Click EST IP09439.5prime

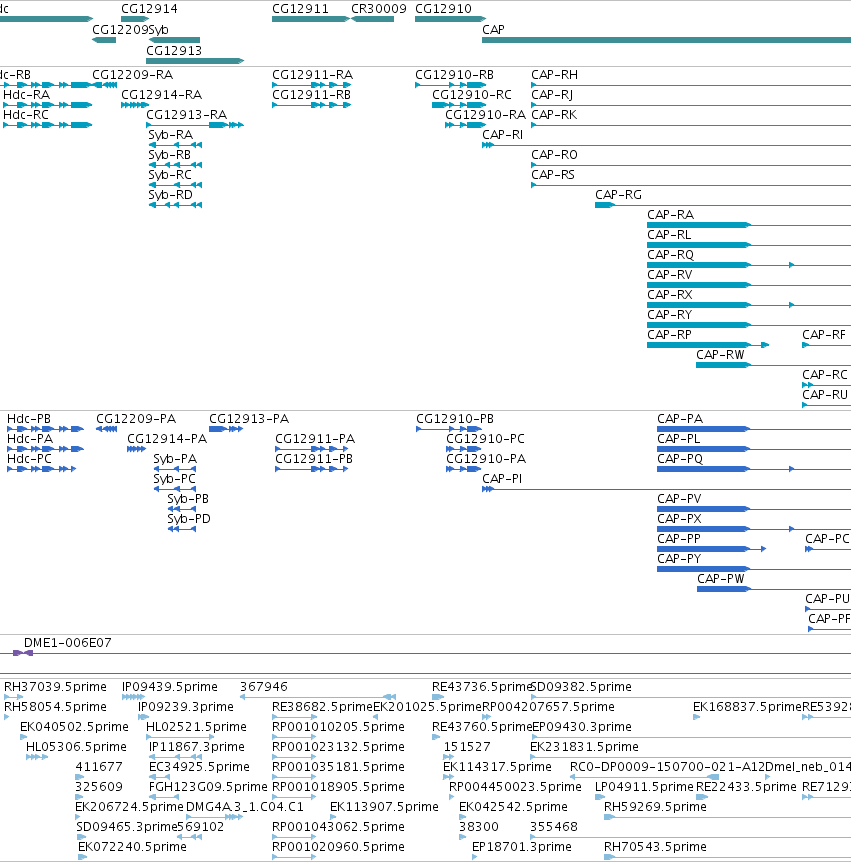point(134,697)
